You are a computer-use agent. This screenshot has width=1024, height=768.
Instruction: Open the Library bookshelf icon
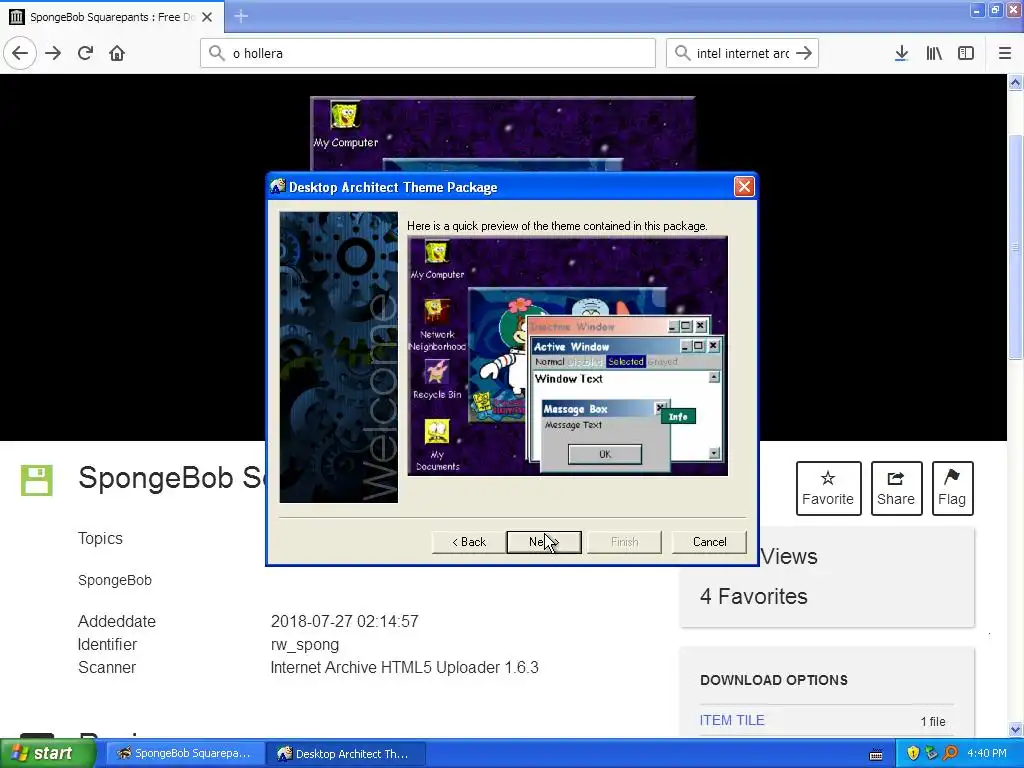[934, 53]
